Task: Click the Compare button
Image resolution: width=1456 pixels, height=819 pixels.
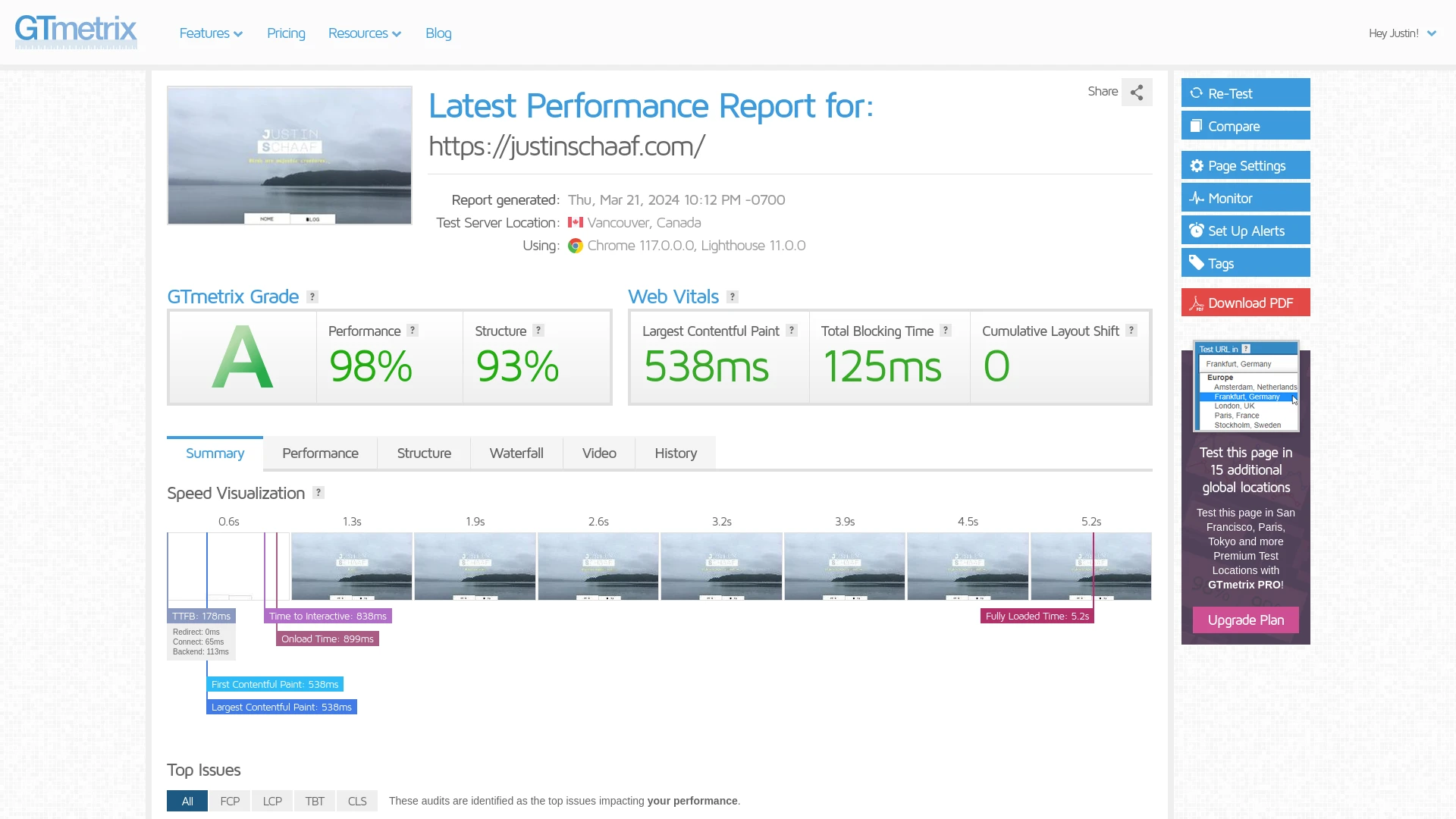Action: pyautogui.click(x=1245, y=125)
